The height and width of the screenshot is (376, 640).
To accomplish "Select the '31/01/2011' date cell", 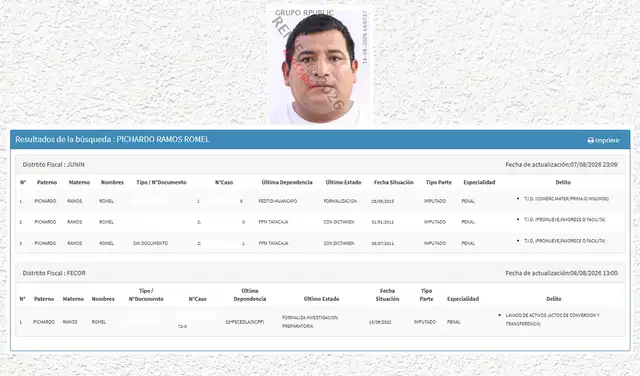I will click(x=383, y=222).
